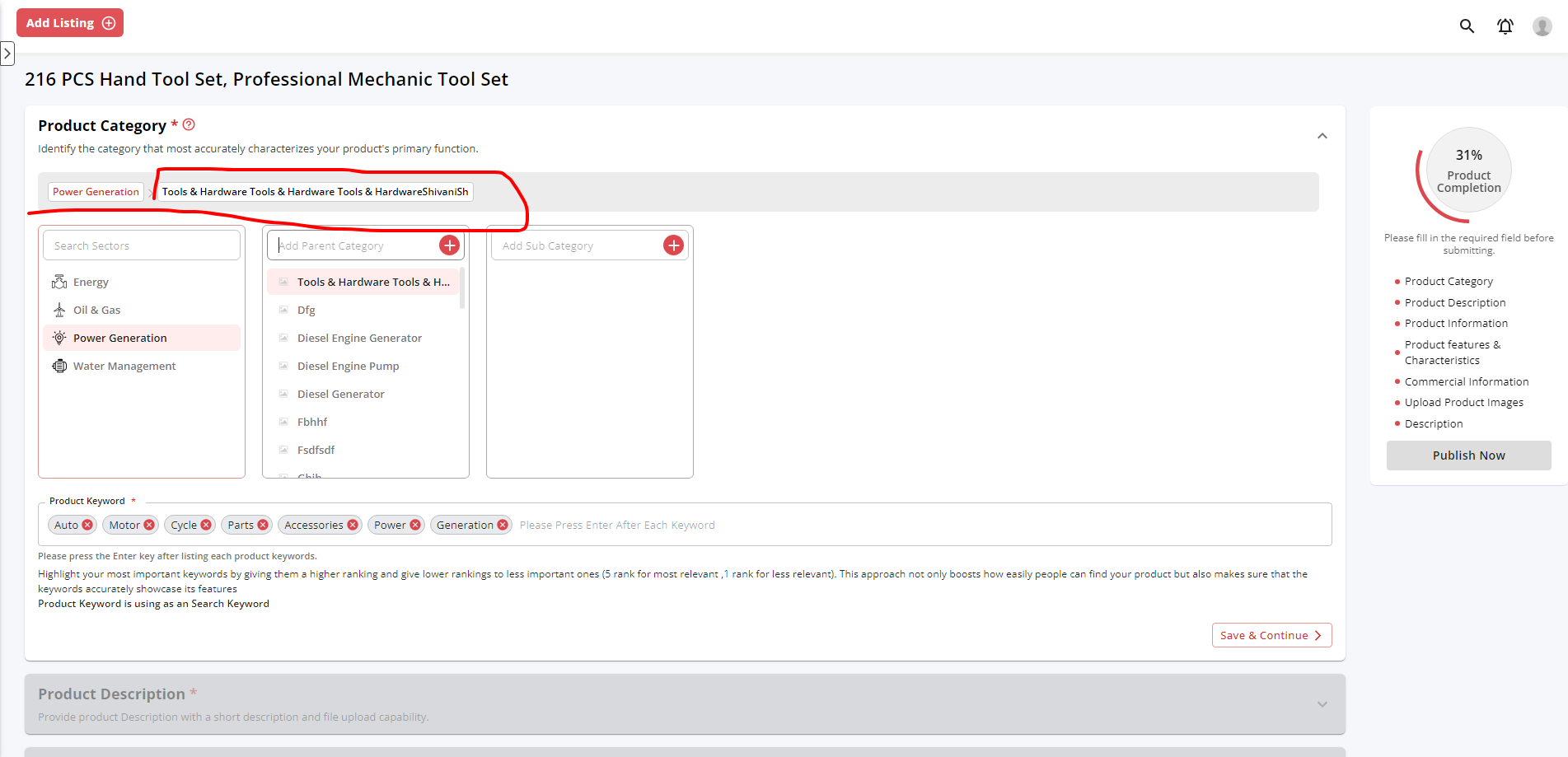Focus the Search Sectors input field
The width and height of the screenshot is (1568, 757).
(142, 246)
